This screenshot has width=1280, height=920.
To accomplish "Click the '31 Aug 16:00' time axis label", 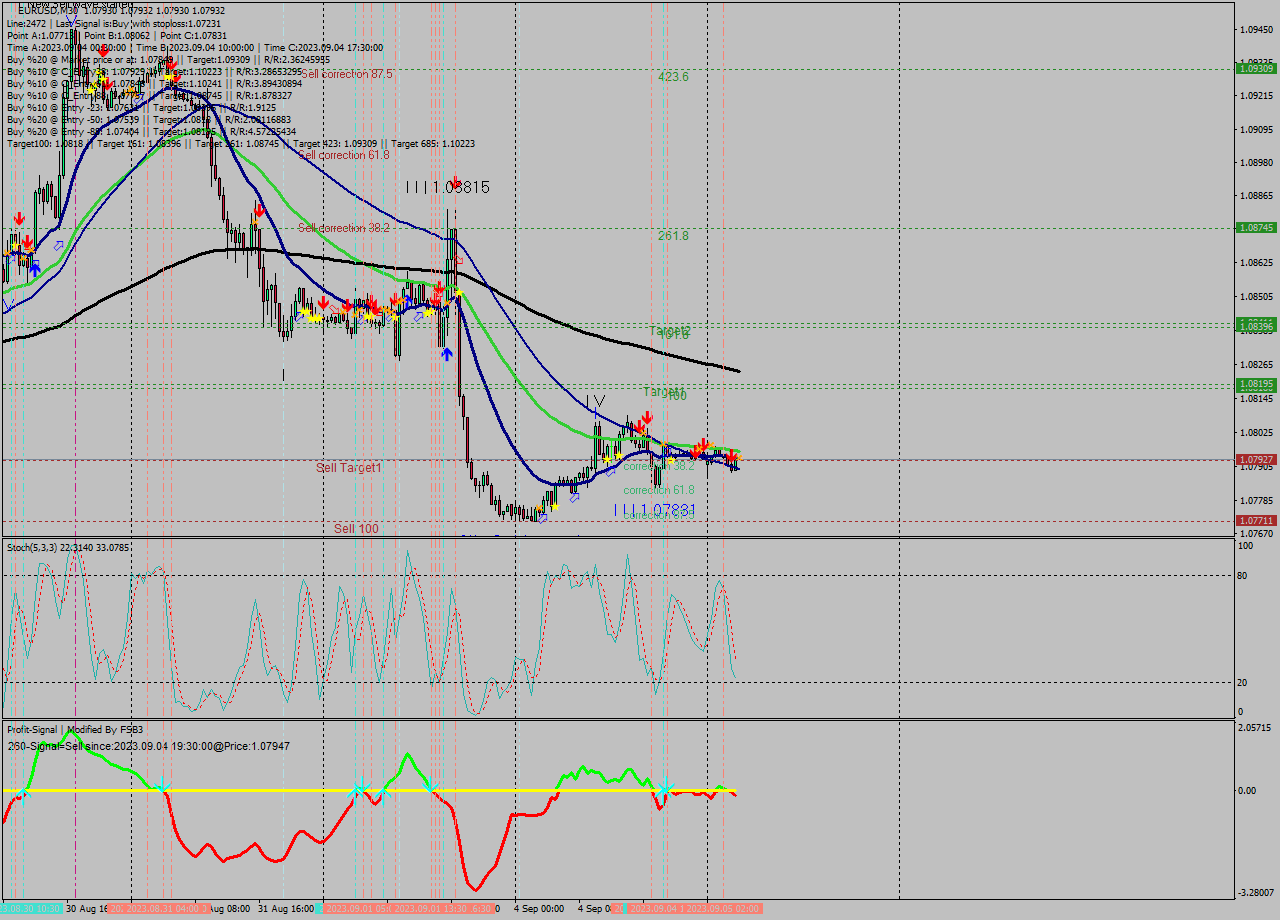I will (x=287, y=909).
